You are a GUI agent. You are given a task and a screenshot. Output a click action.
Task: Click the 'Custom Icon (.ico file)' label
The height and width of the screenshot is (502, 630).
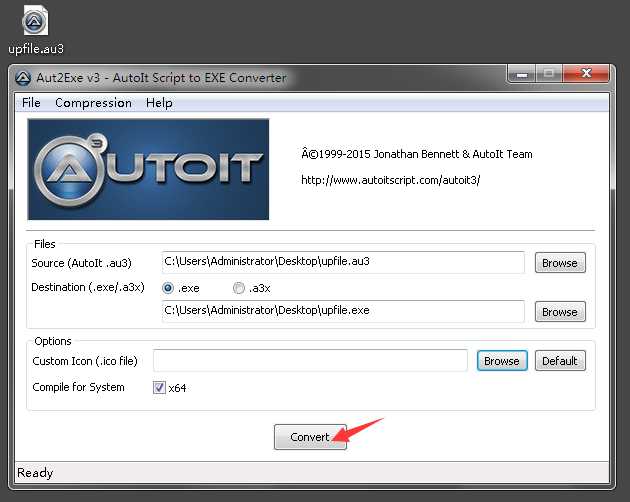(x=85, y=361)
